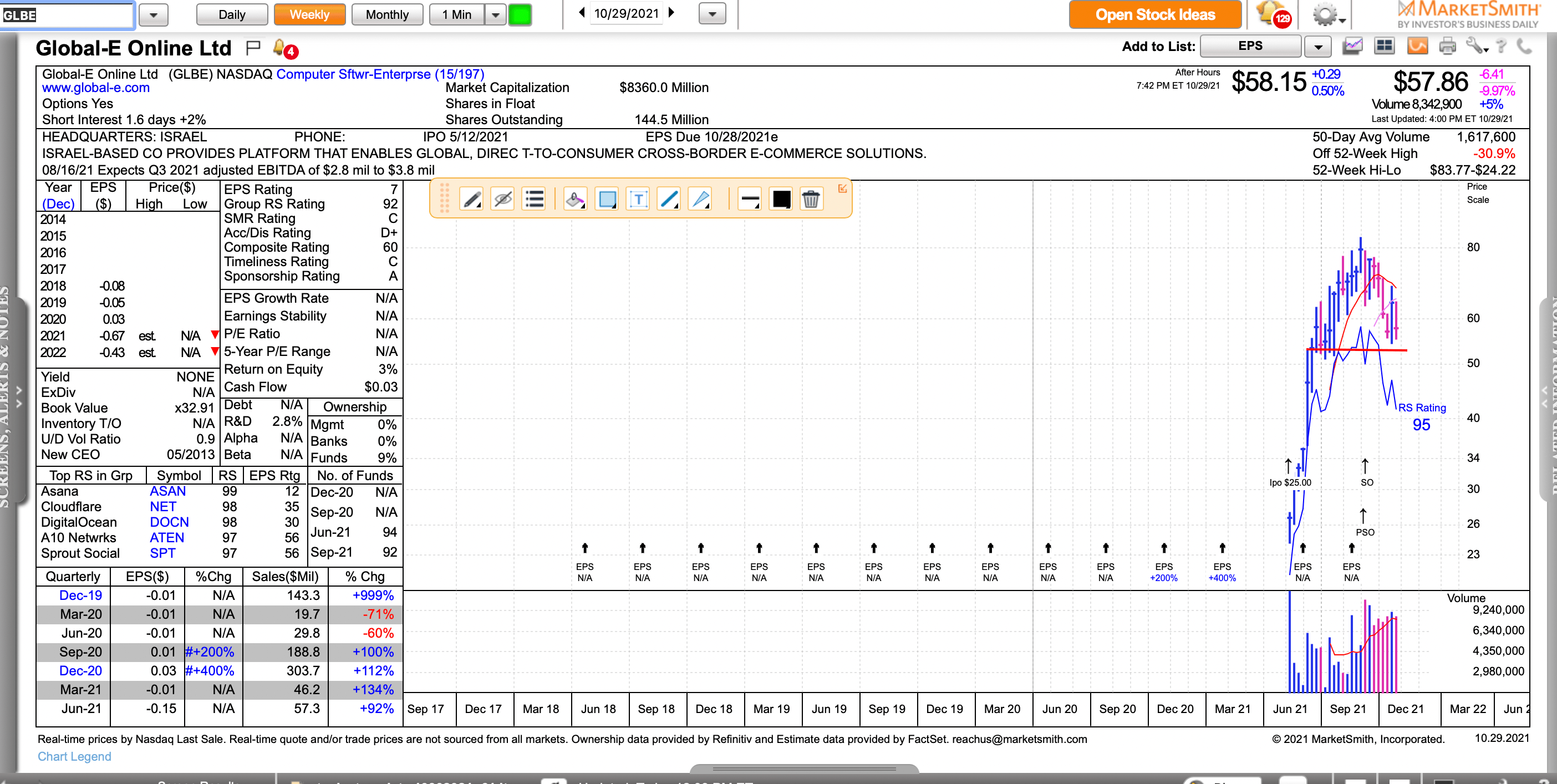Image resolution: width=1557 pixels, height=784 pixels.
Task: Click the RS Rating 95 label
Action: 1422,417
